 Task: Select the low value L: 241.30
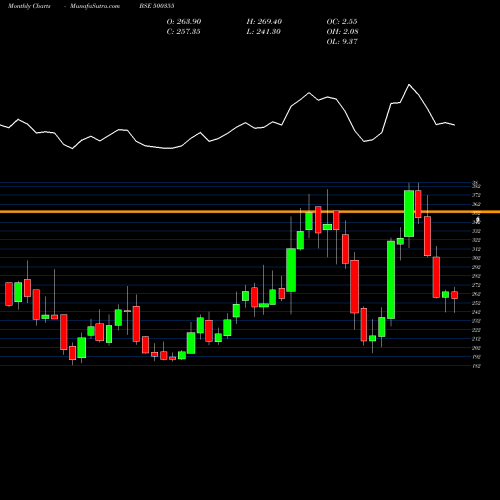tap(264, 32)
